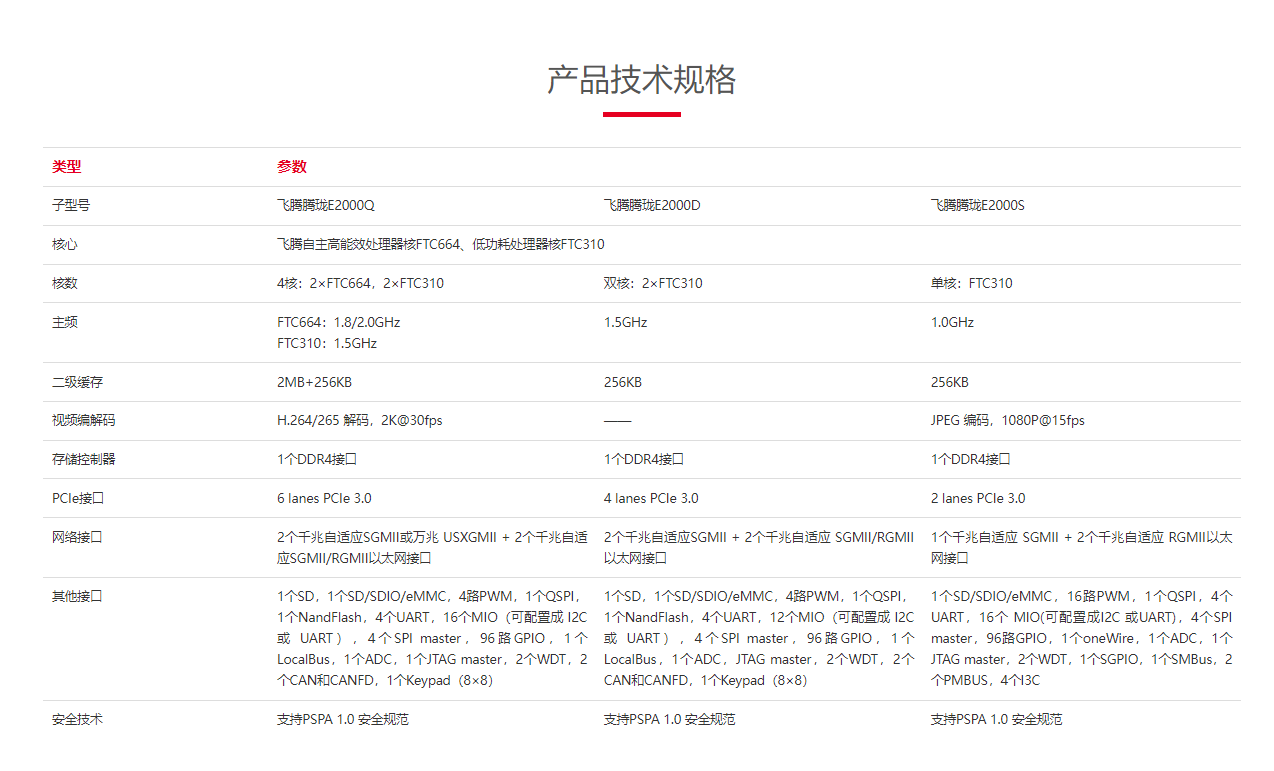
Task: Click the 4核：2×FTC664，2×FTC310 cell
Action: pos(360,284)
